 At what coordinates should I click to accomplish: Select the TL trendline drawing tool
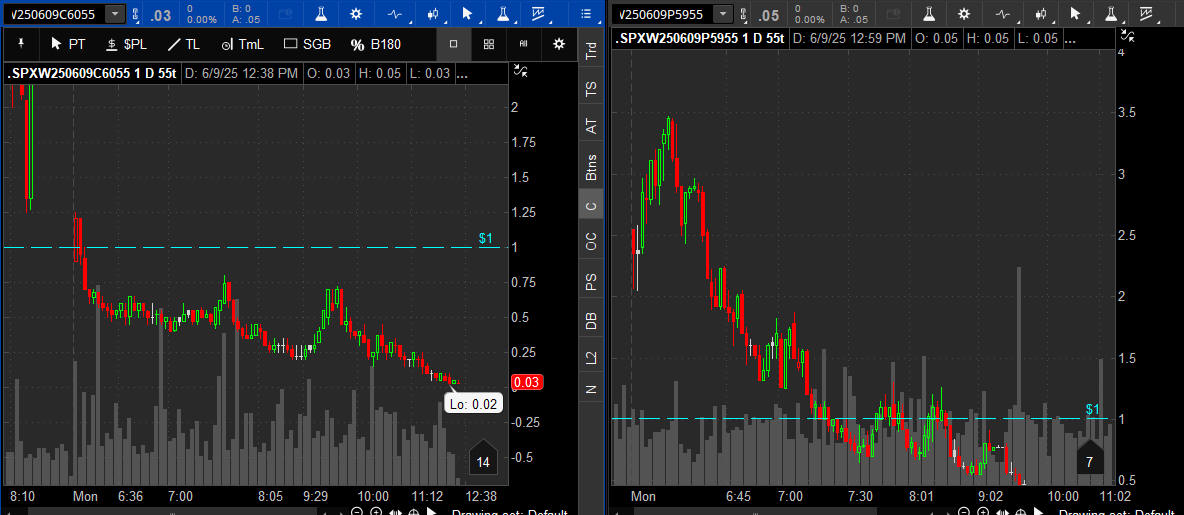point(183,44)
